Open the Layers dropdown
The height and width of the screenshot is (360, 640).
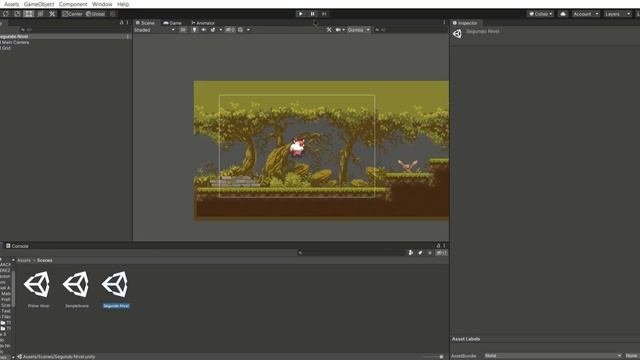pyautogui.click(x=617, y=14)
